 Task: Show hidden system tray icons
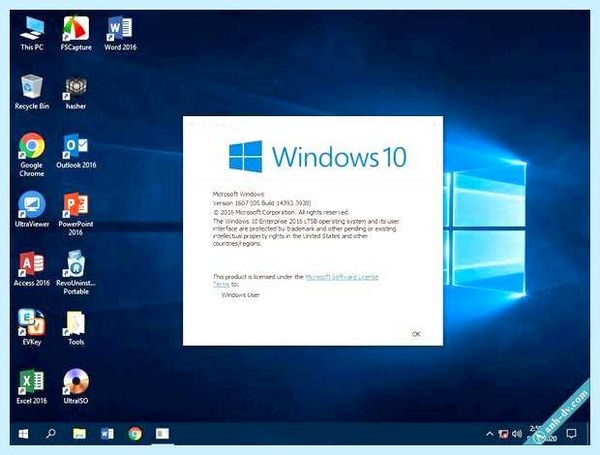click(489, 434)
